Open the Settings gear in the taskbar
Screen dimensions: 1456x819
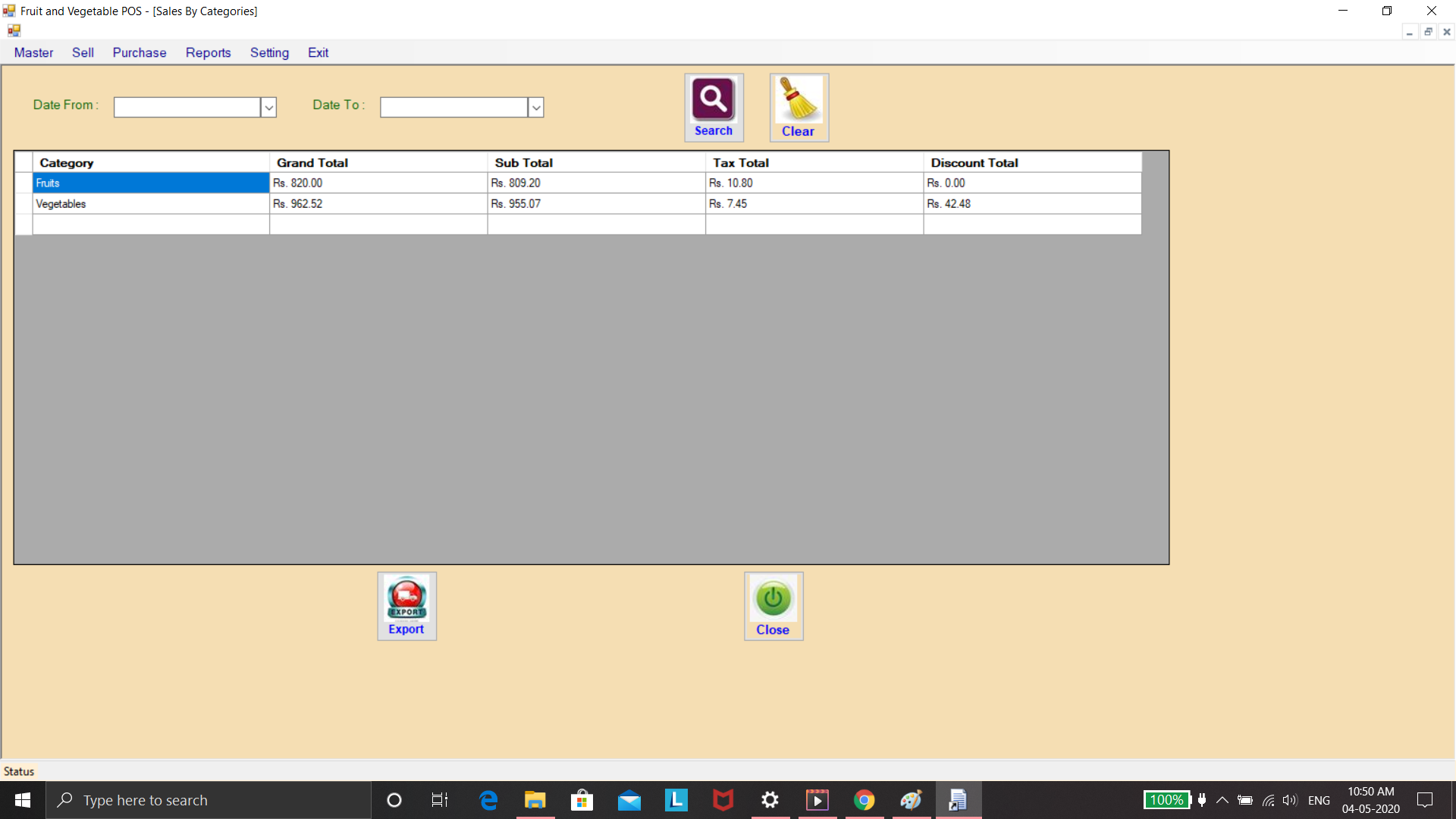(770, 800)
